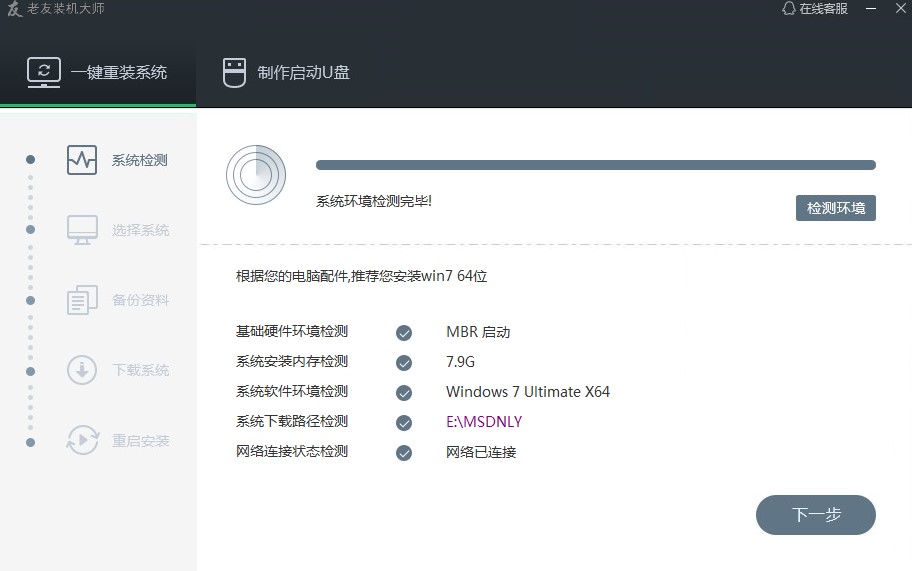The width and height of the screenshot is (912, 571).
Task: Click the 下载系统 download arrow icon
Action: point(82,370)
